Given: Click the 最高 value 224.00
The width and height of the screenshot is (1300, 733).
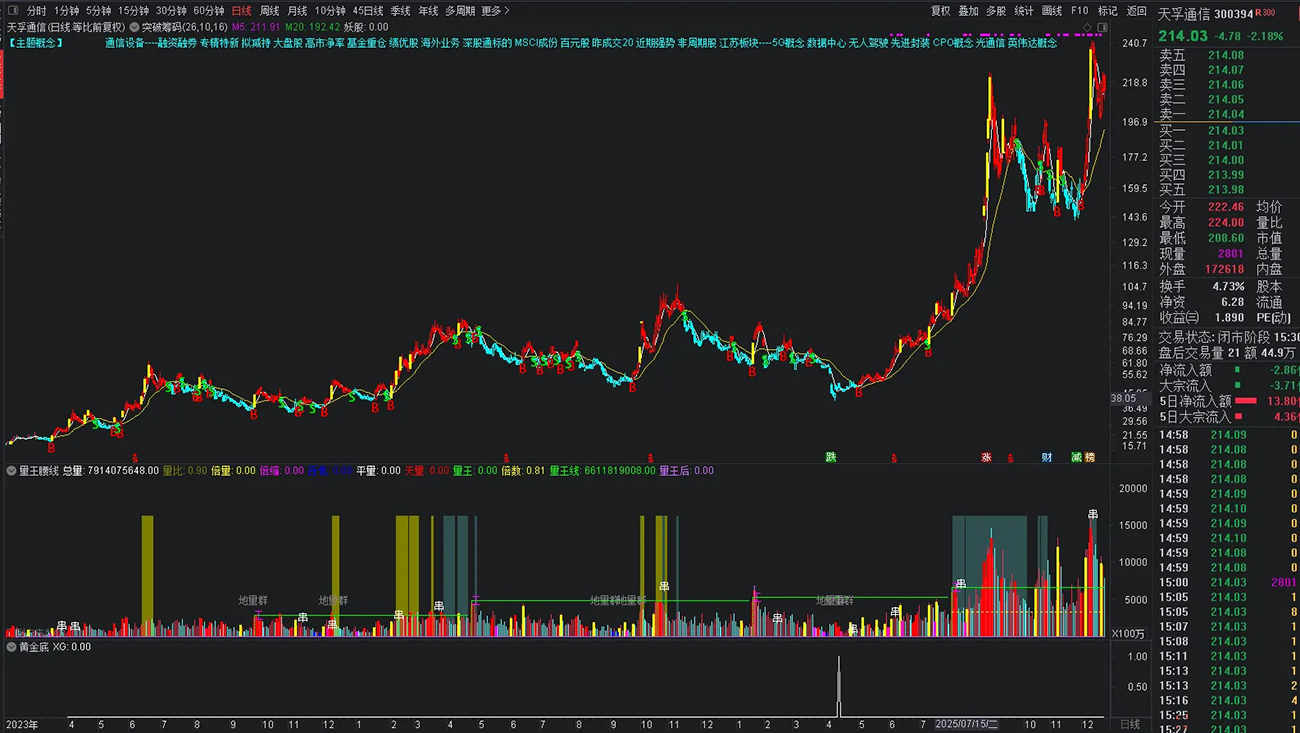Looking at the screenshot, I should coord(1226,223).
